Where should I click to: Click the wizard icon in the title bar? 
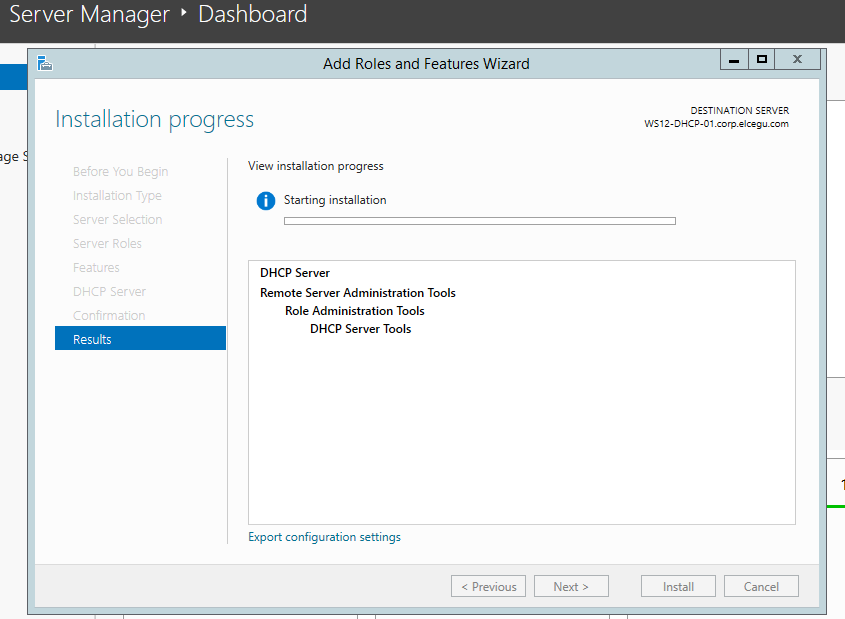click(x=44, y=63)
